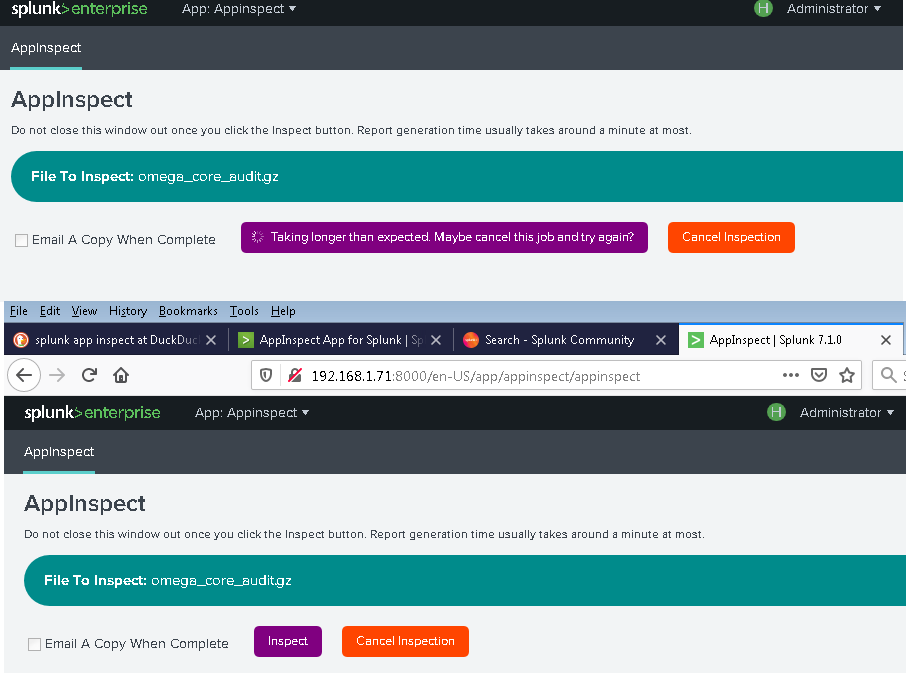The image size is (906, 673).
Task: Go to home page via house icon
Action: coord(121,375)
